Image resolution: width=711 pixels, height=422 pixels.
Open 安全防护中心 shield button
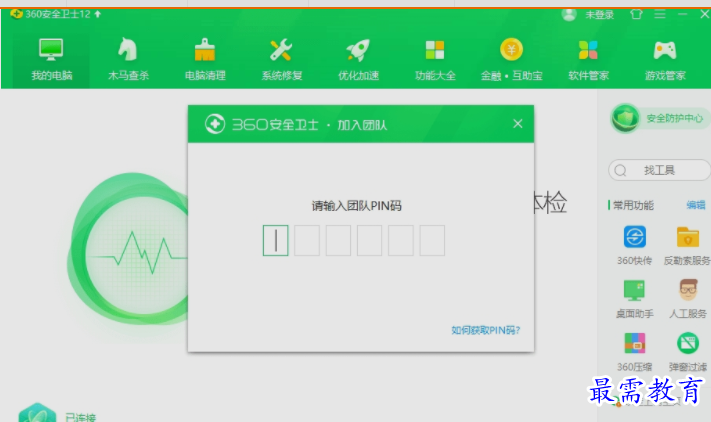[x=660, y=118]
